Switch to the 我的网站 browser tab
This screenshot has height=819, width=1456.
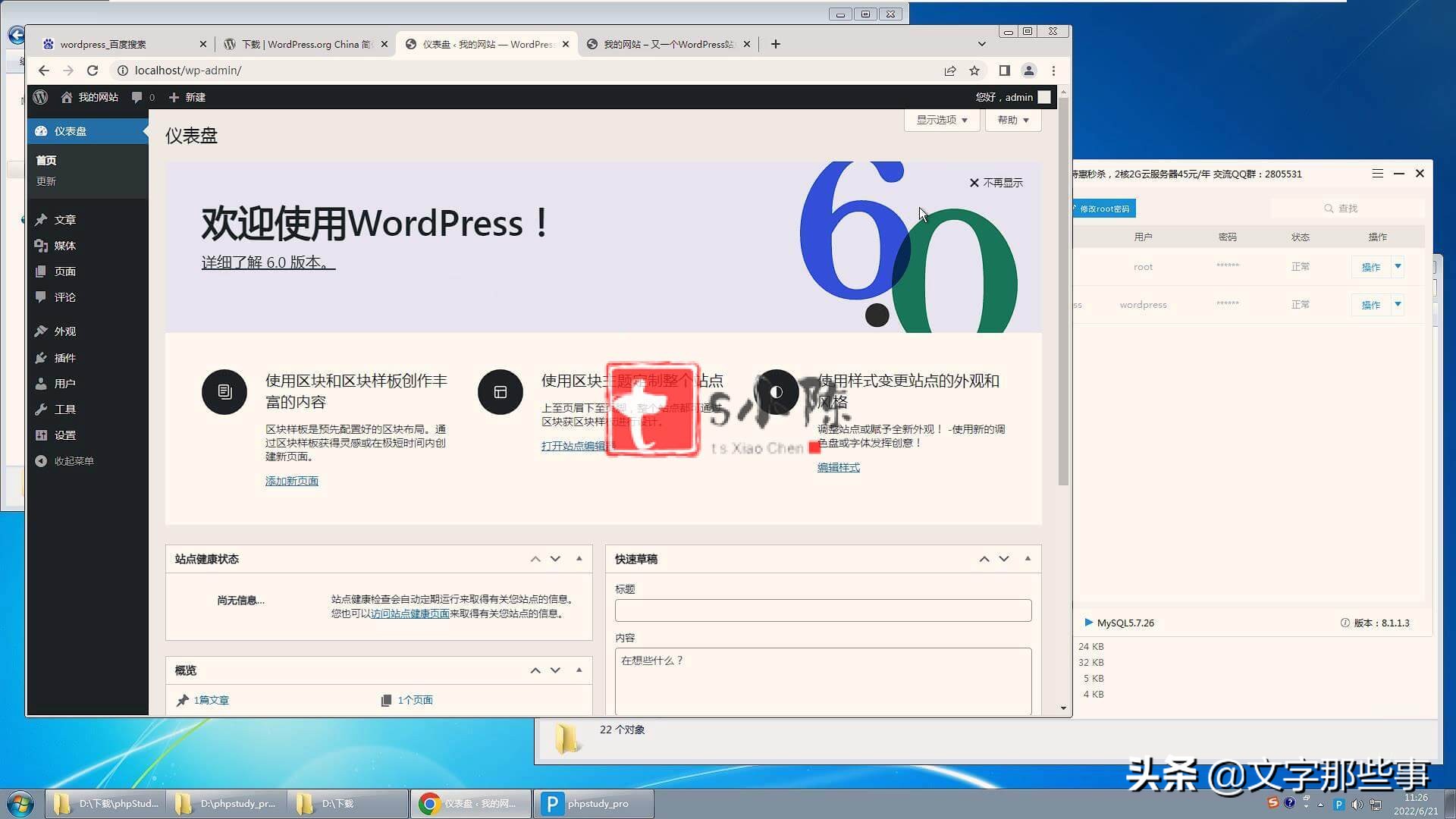667,44
